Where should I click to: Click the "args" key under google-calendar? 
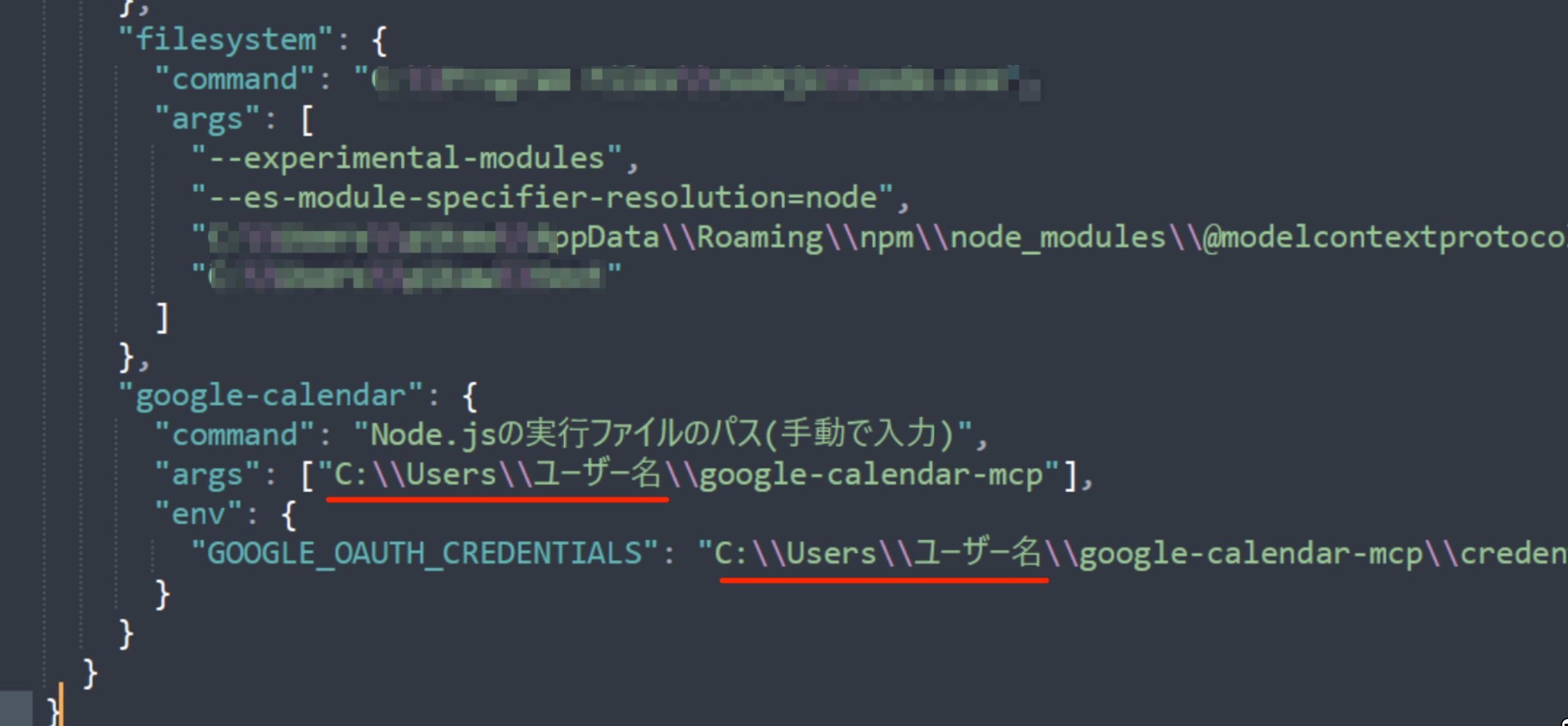point(208,475)
